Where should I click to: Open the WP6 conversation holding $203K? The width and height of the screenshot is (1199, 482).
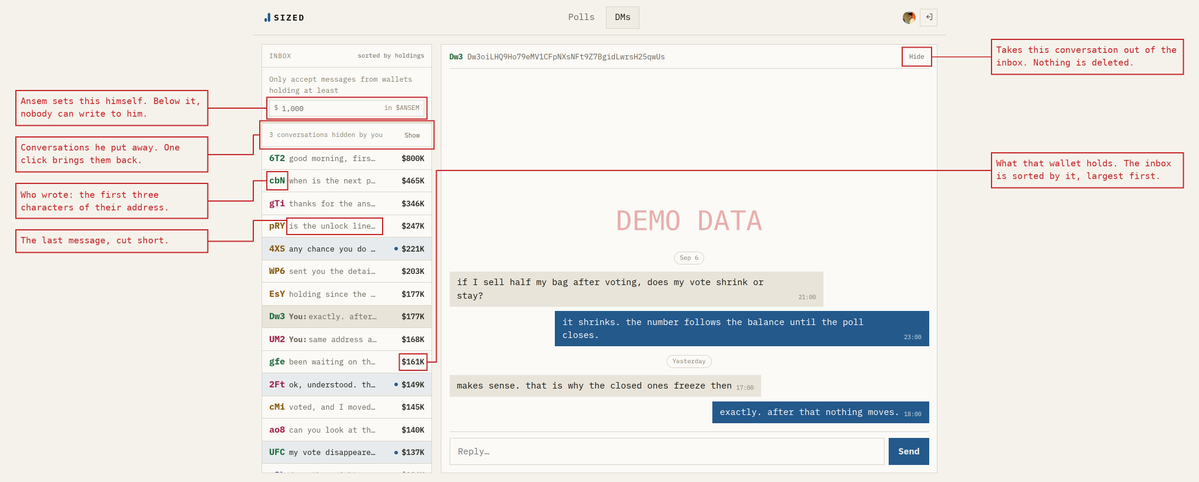[x=346, y=272]
